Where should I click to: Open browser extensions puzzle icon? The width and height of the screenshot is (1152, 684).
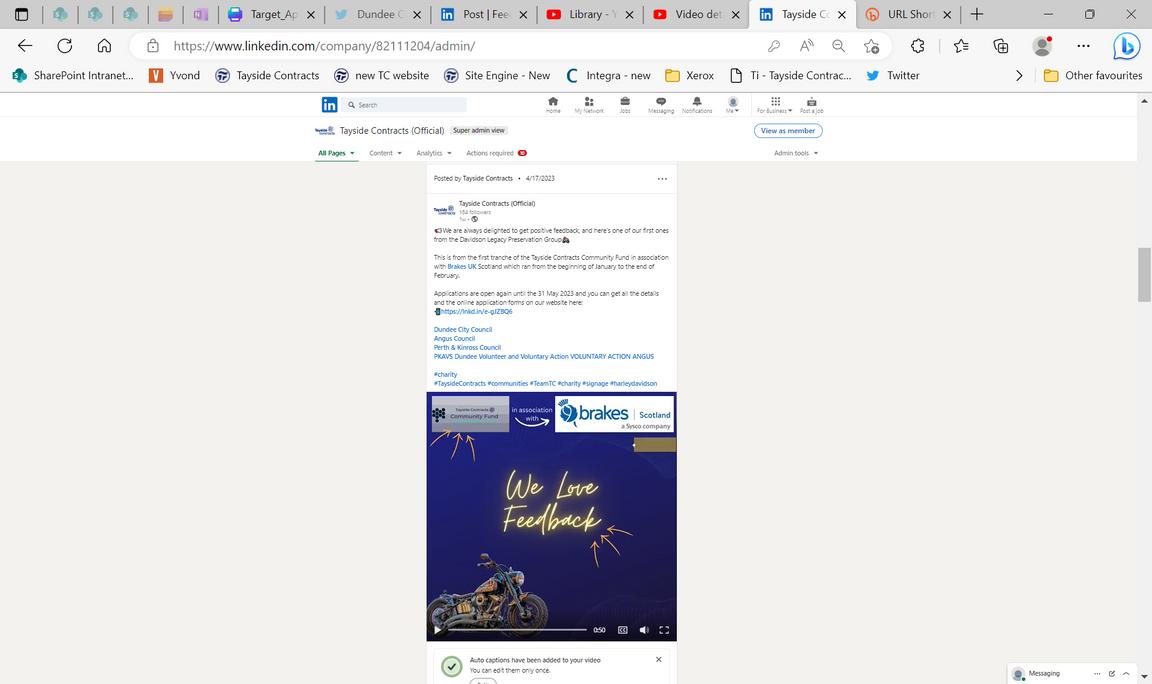click(x=918, y=46)
